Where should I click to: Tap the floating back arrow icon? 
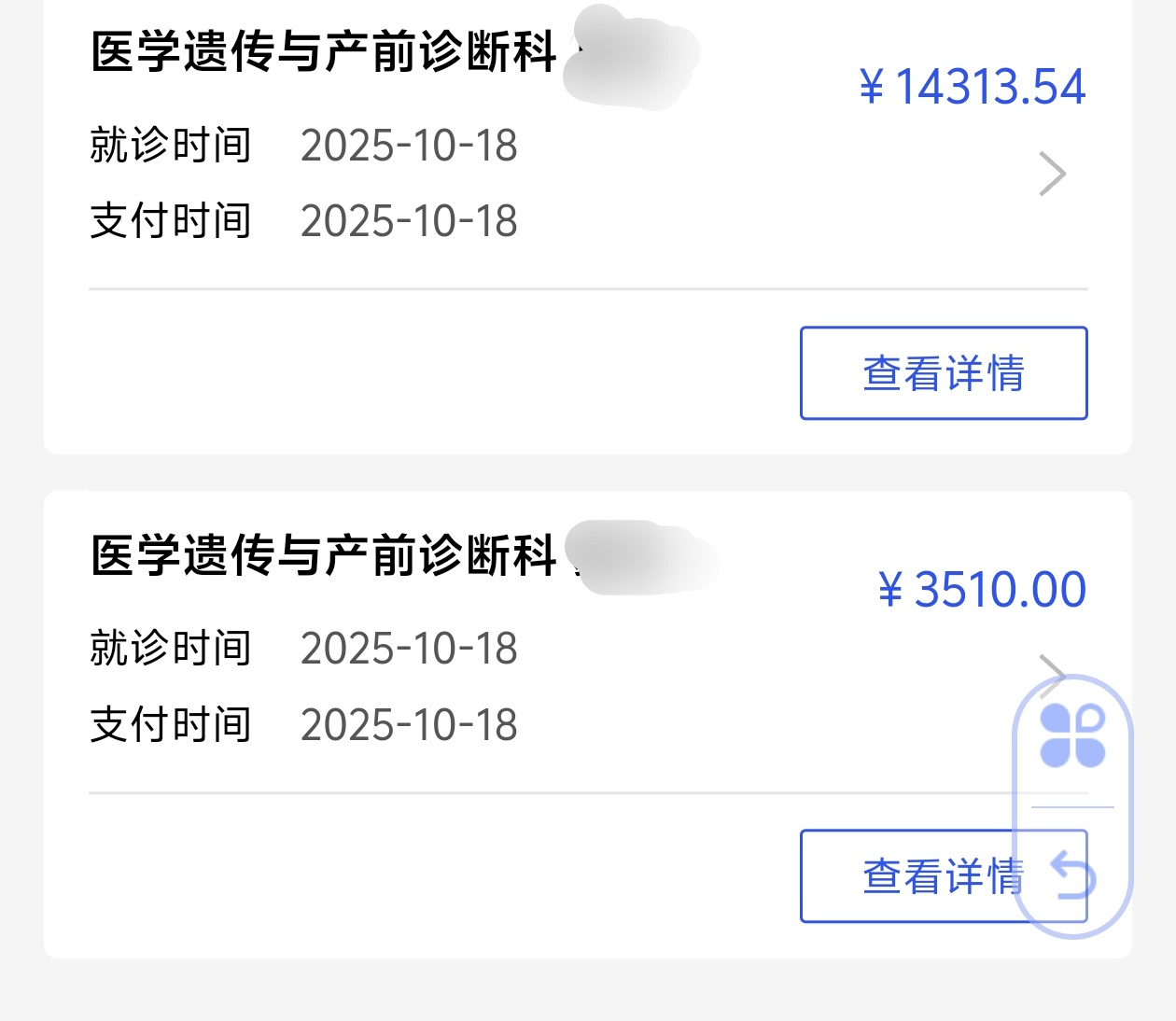[x=1072, y=874]
